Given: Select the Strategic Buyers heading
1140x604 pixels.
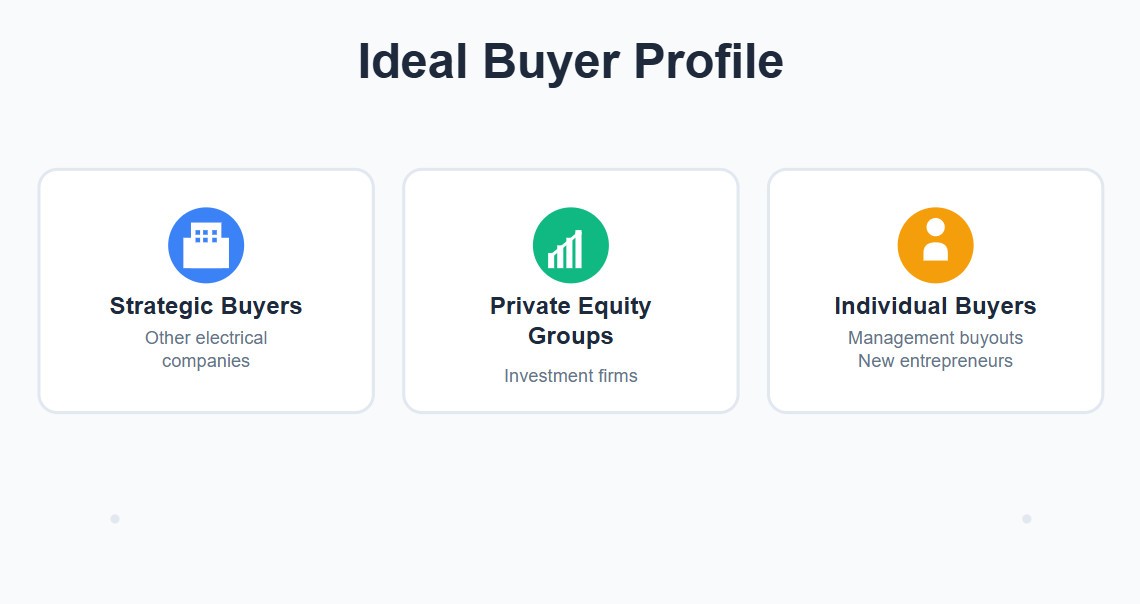Looking at the screenshot, I should (206, 306).
